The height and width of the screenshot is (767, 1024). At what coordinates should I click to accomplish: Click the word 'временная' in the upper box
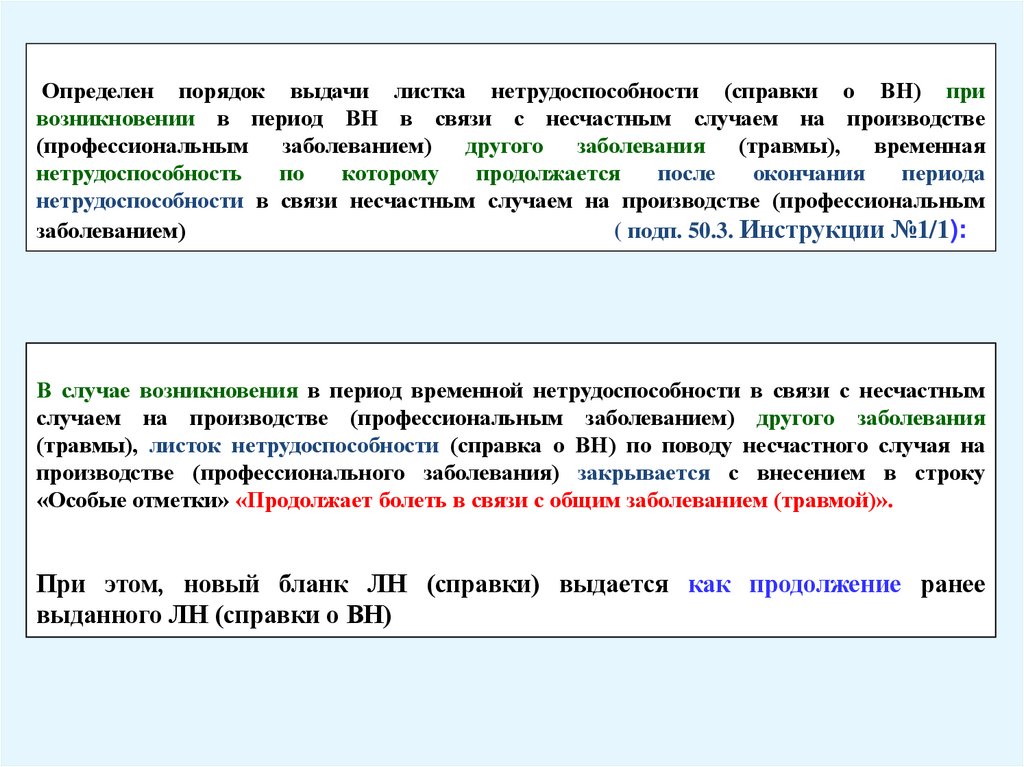(929, 146)
